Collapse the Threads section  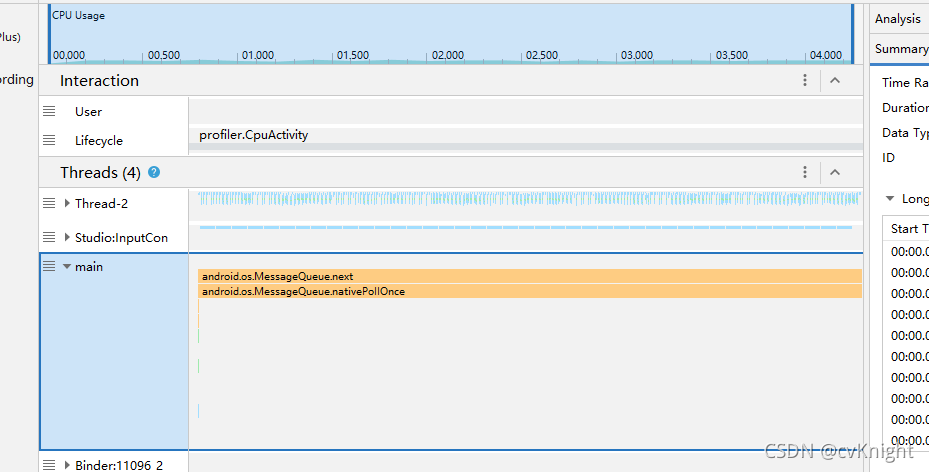[x=835, y=172]
